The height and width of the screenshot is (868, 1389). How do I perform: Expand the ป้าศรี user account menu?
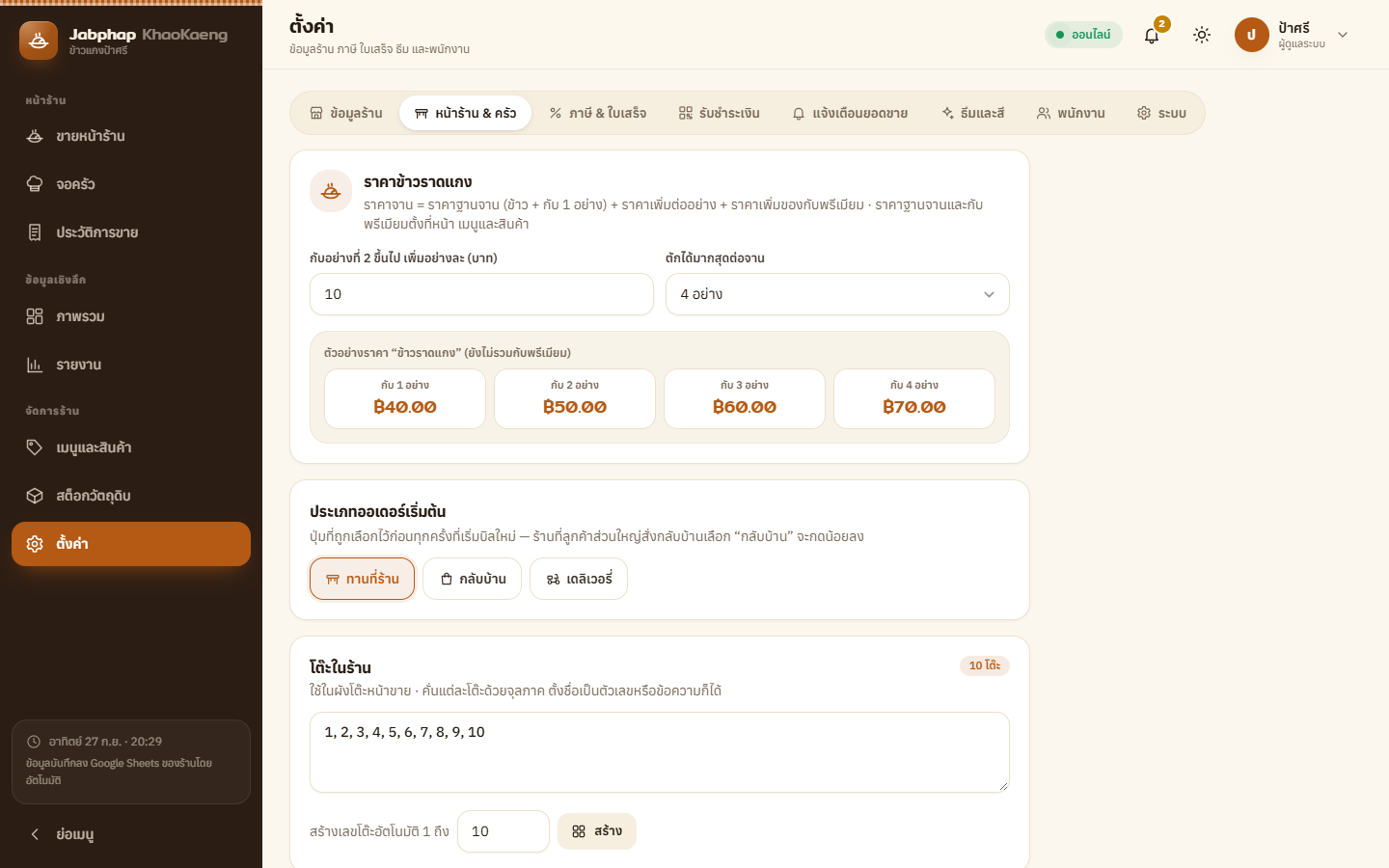(x=1293, y=35)
